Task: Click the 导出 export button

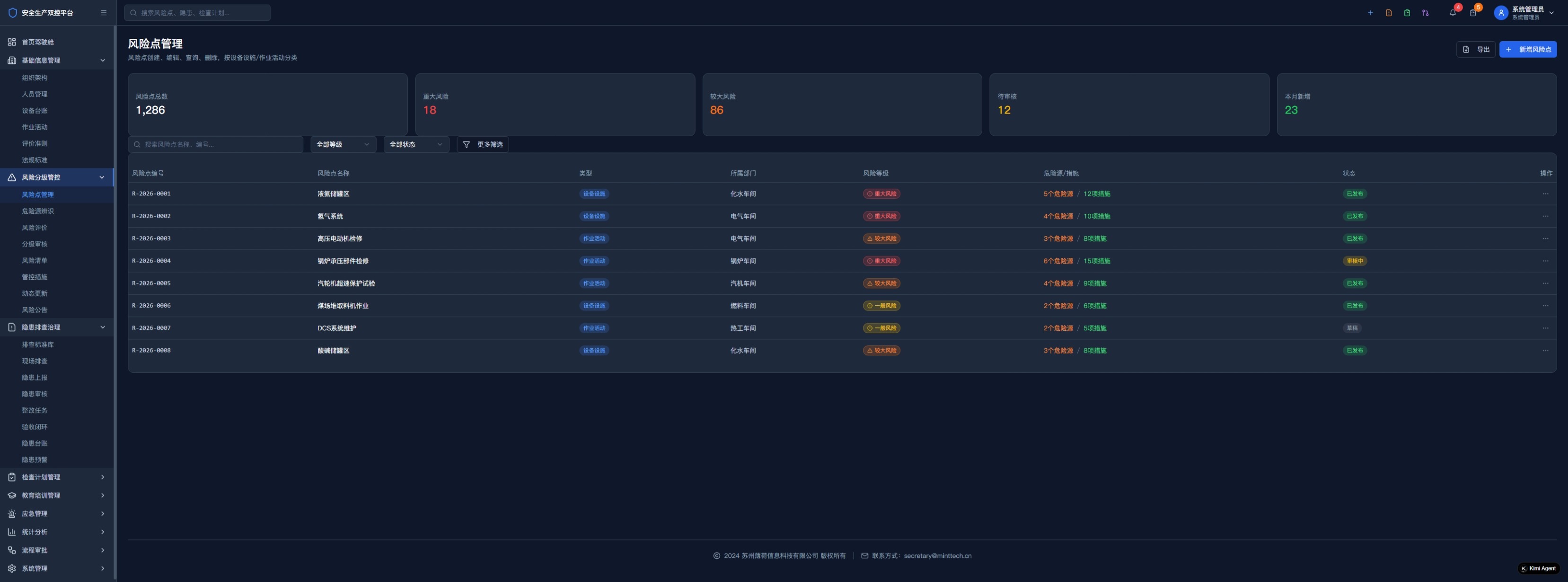Action: click(1475, 49)
